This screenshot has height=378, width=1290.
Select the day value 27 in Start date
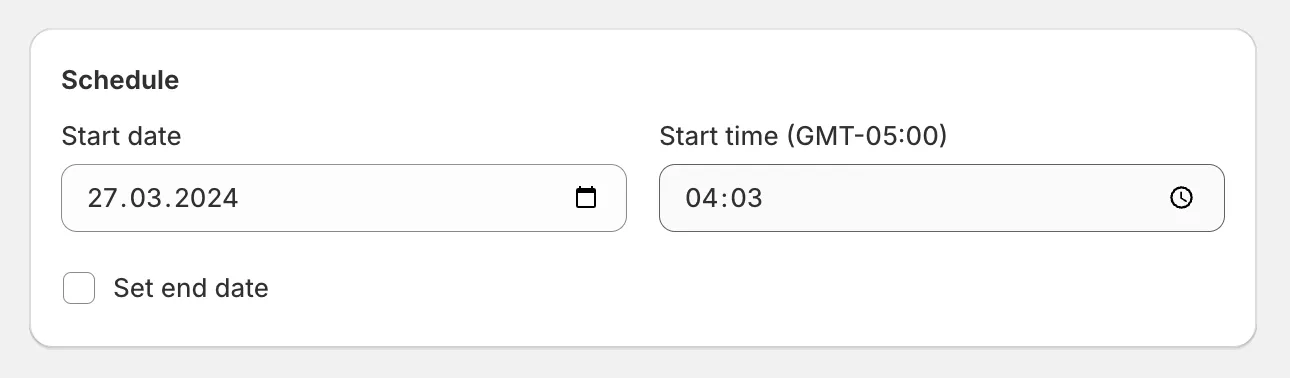(x=101, y=198)
